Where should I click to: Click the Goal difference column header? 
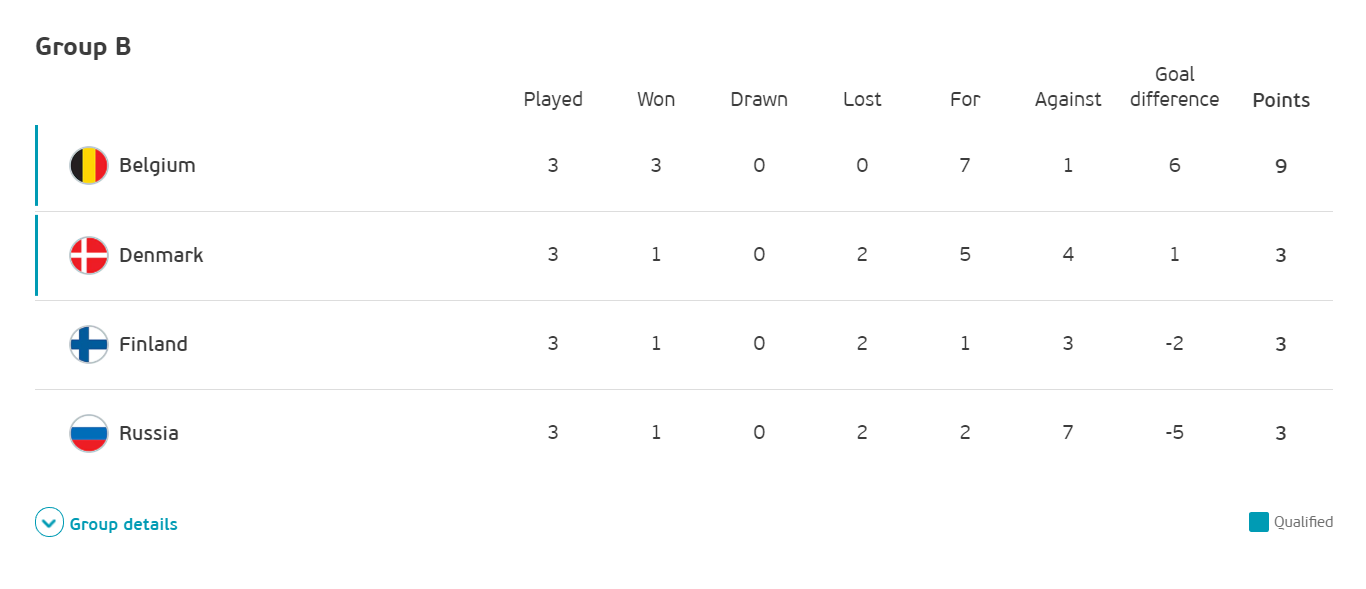[x=1174, y=87]
